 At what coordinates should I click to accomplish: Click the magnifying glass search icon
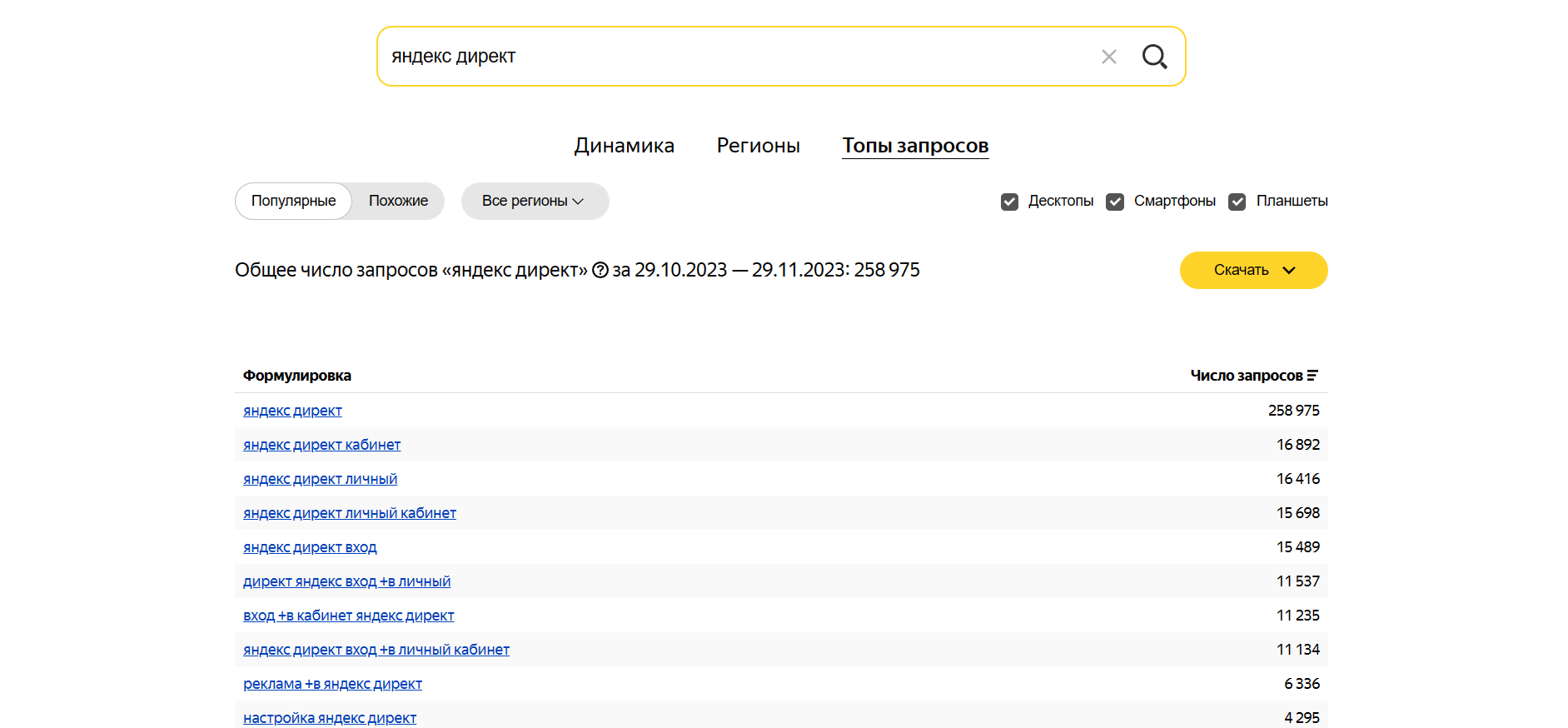(x=1154, y=57)
